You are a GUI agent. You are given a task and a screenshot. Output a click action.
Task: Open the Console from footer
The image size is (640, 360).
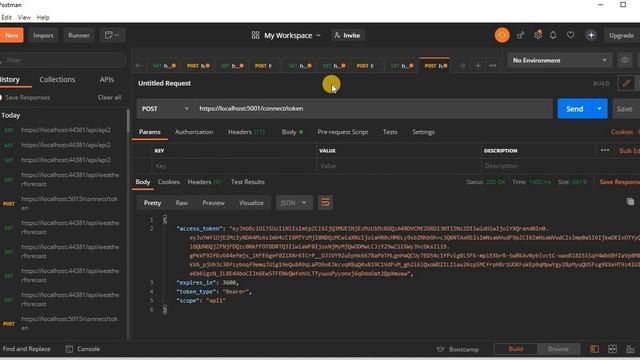tap(83, 349)
